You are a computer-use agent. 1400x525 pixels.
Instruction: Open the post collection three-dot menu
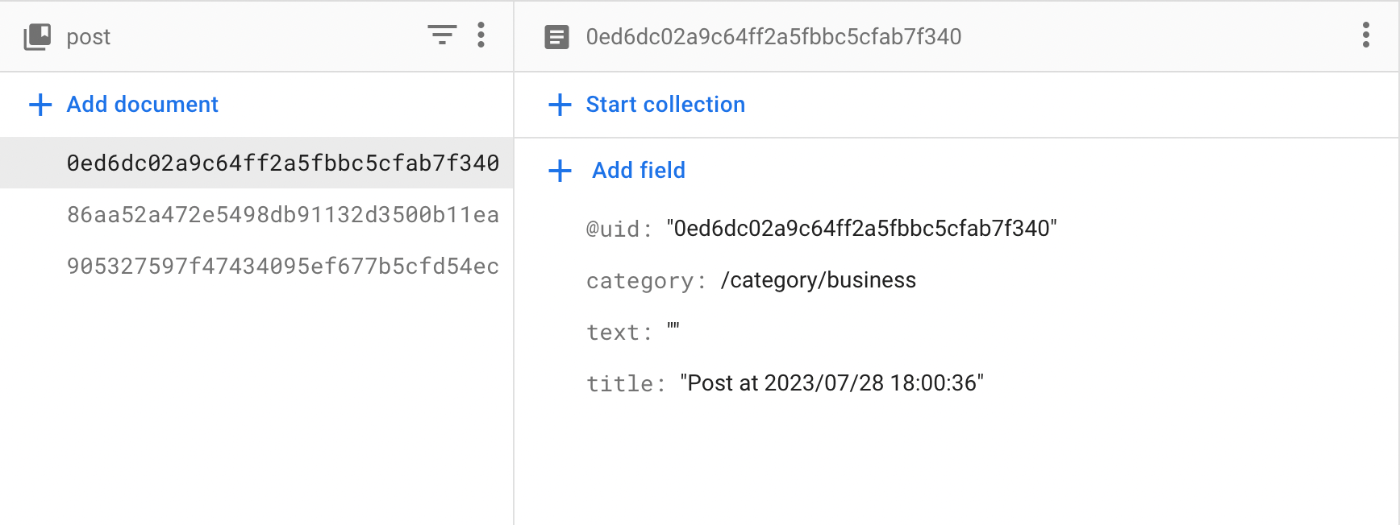click(x=481, y=36)
